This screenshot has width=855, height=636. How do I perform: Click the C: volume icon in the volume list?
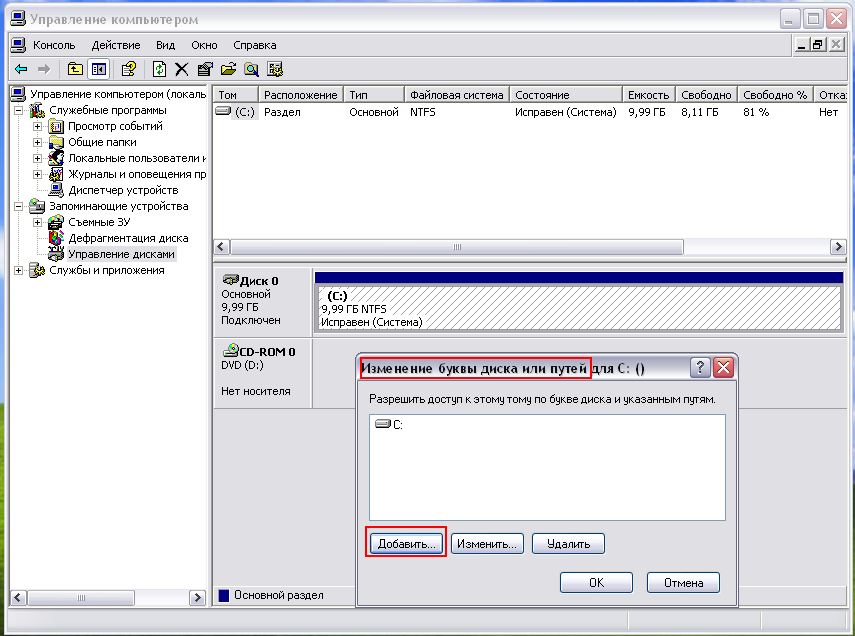coord(223,111)
